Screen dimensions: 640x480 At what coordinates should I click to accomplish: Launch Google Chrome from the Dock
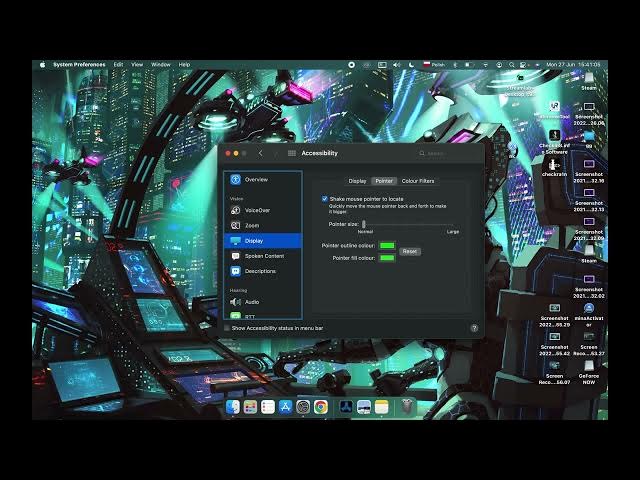(x=321, y=407)
